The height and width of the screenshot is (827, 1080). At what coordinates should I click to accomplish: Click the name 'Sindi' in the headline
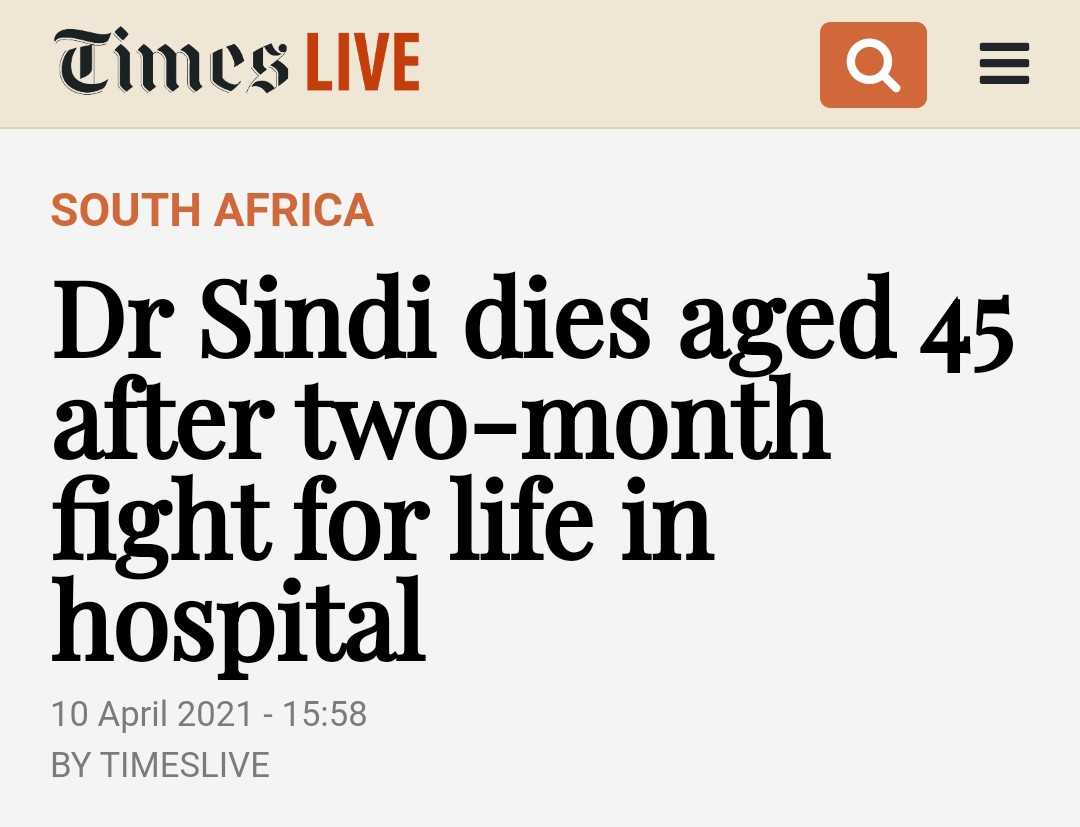point(317,317)
